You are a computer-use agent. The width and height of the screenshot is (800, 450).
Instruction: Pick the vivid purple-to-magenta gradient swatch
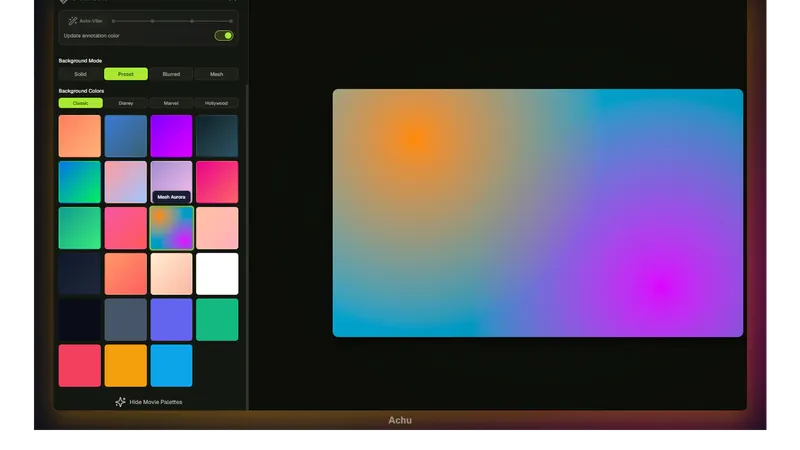[x=171, y=136]
